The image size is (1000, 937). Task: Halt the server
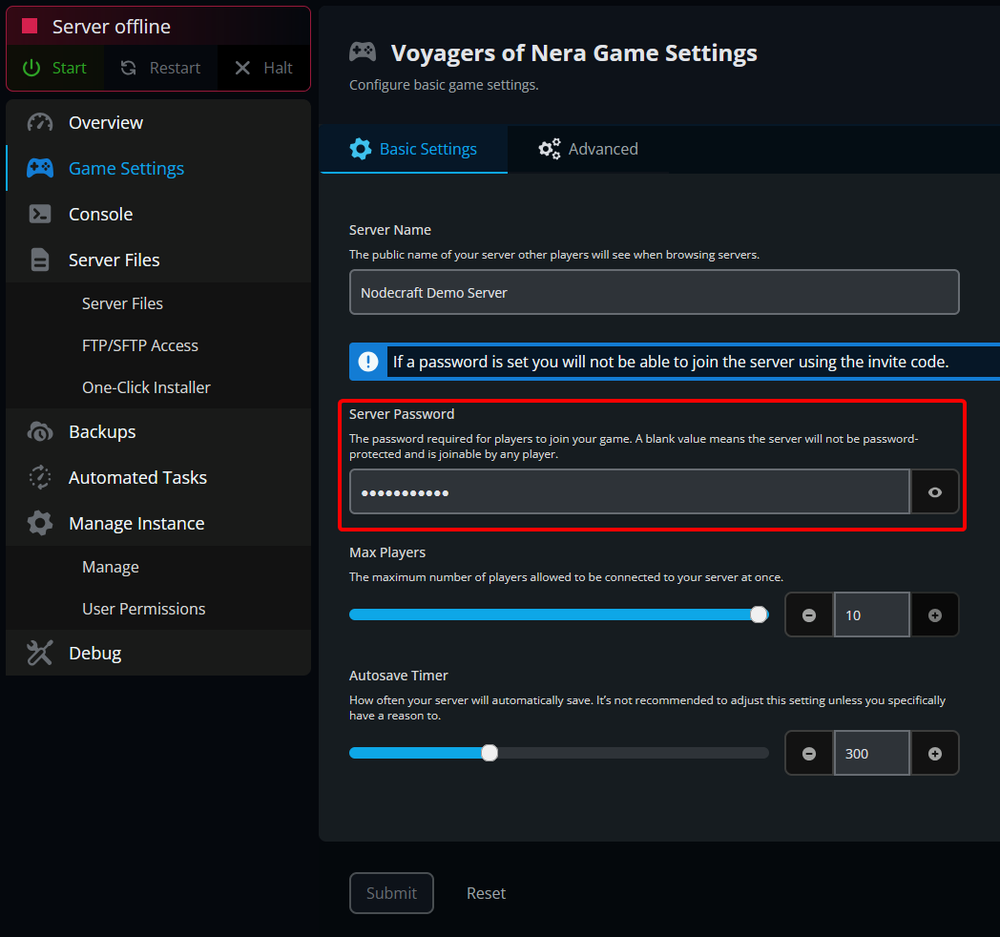point(263,68)
